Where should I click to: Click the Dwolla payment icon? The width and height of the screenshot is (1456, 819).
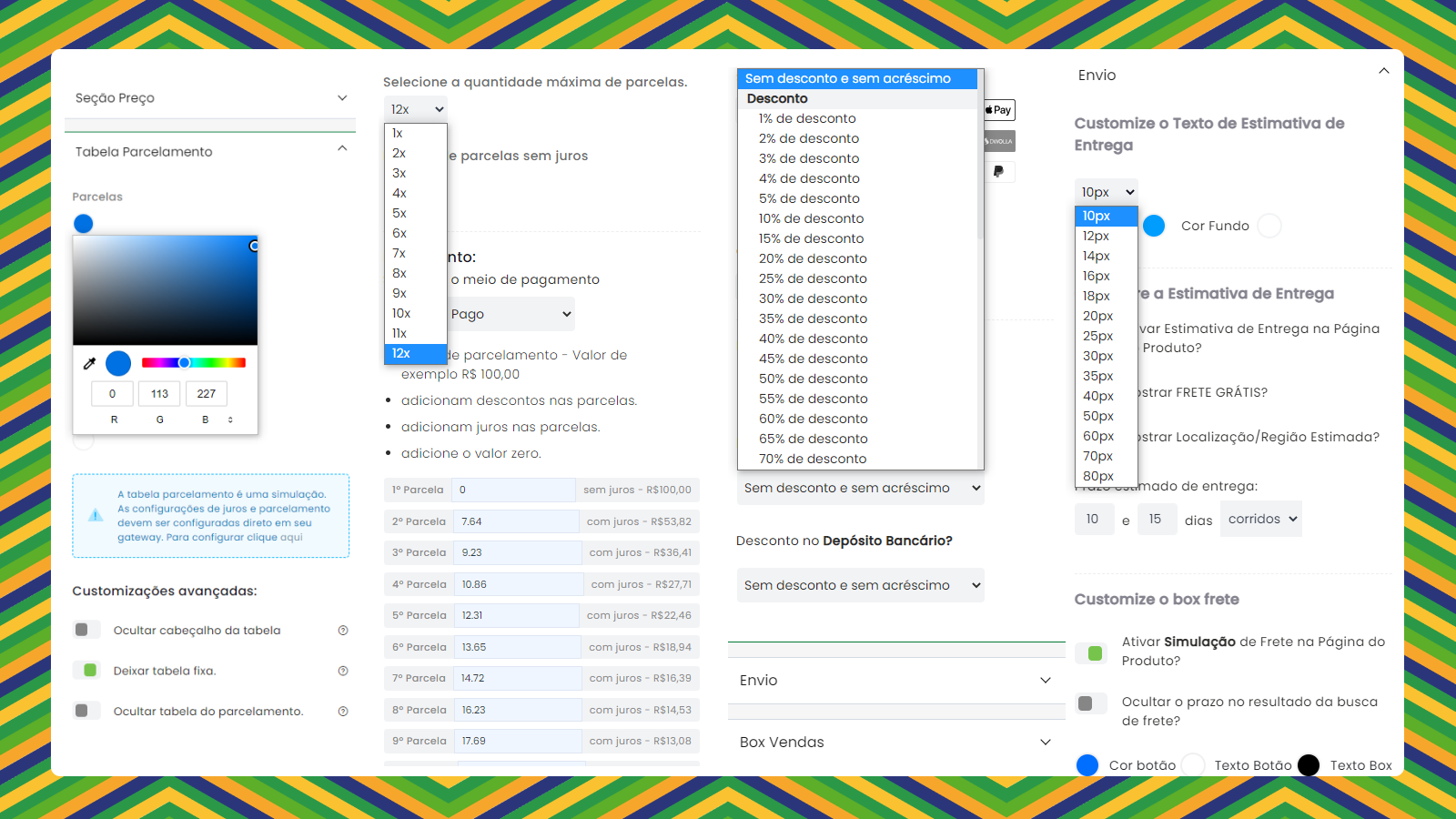[x=999, y=140]
